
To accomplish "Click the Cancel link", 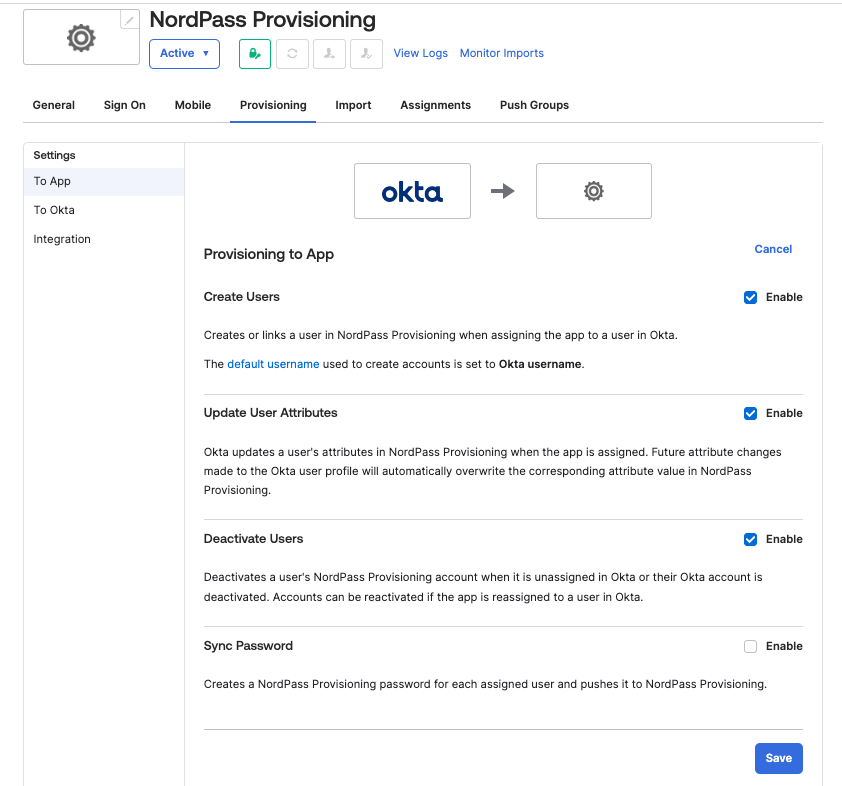I will coord(773,249).
